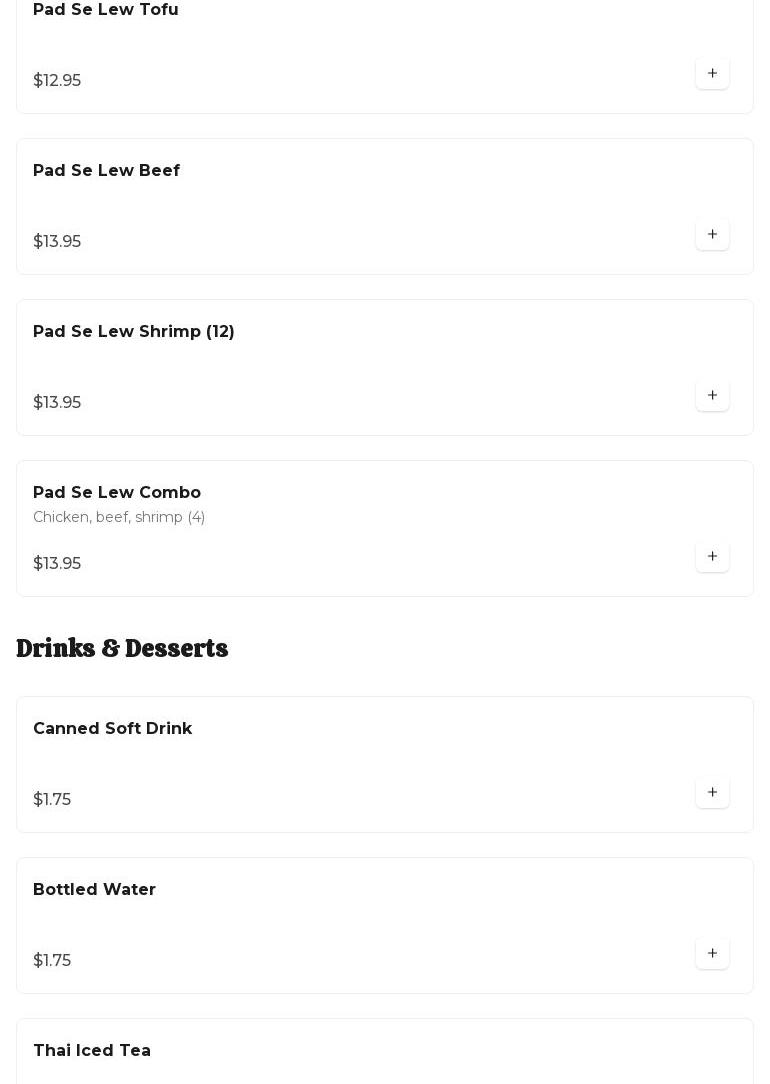Click plus icon for Bottled Water
The width and height of the screenshot is (770, 1084).
click(712, 954)
